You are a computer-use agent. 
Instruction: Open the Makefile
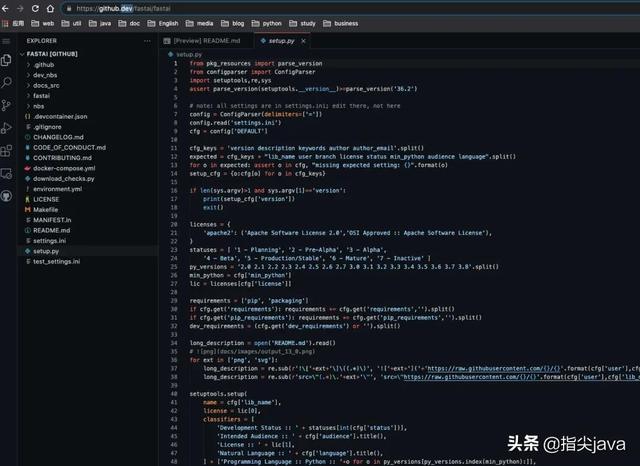point(45,210)
